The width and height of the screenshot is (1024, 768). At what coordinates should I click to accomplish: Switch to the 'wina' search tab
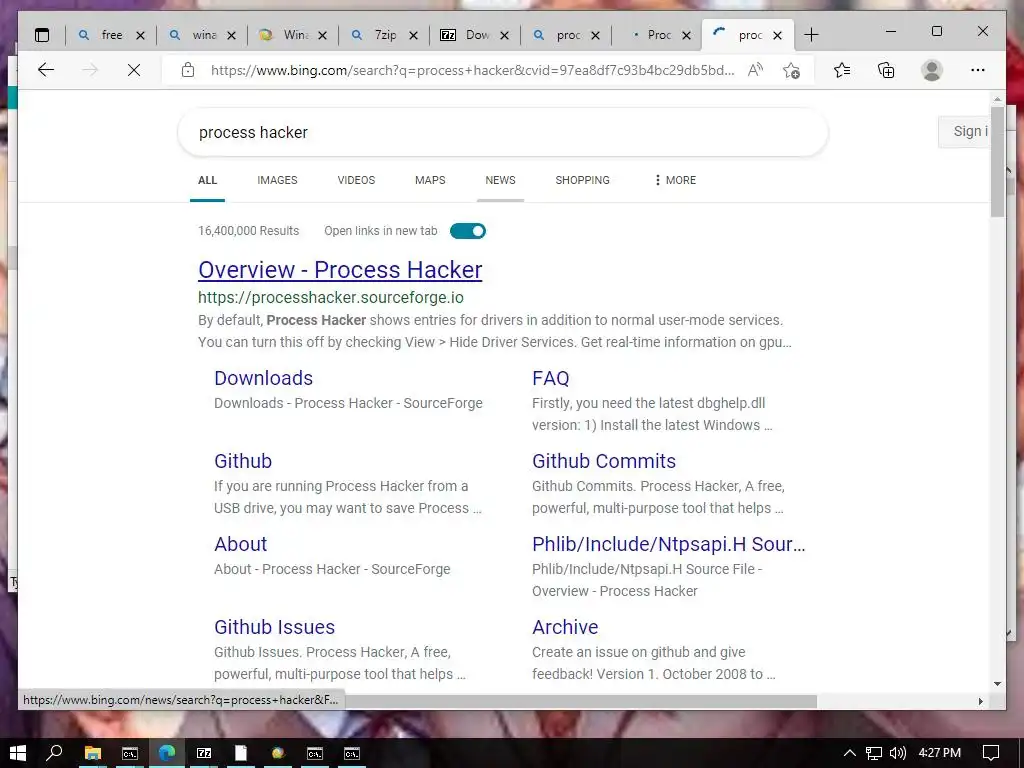194,35
